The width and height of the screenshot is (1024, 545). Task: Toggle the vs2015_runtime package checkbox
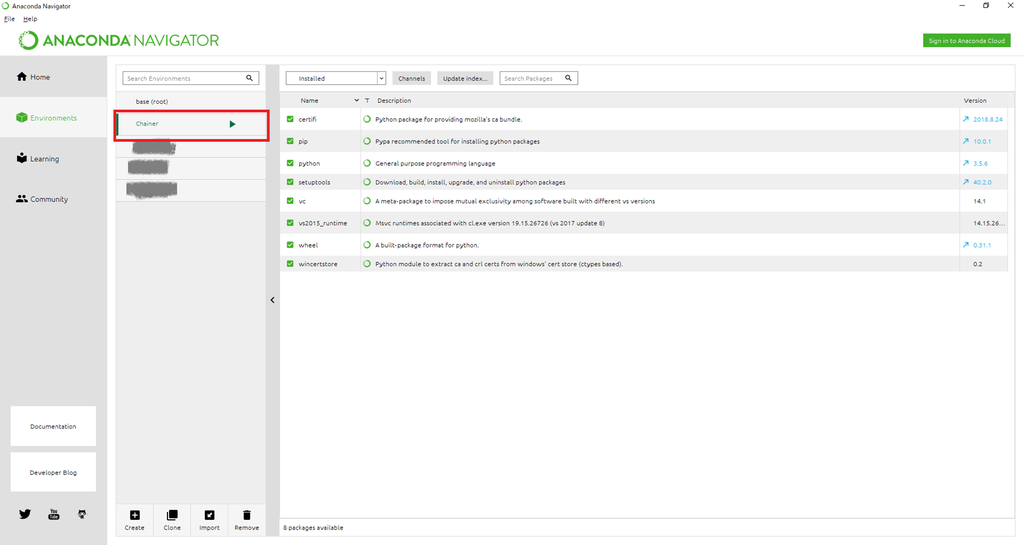(x=290, y=223)
